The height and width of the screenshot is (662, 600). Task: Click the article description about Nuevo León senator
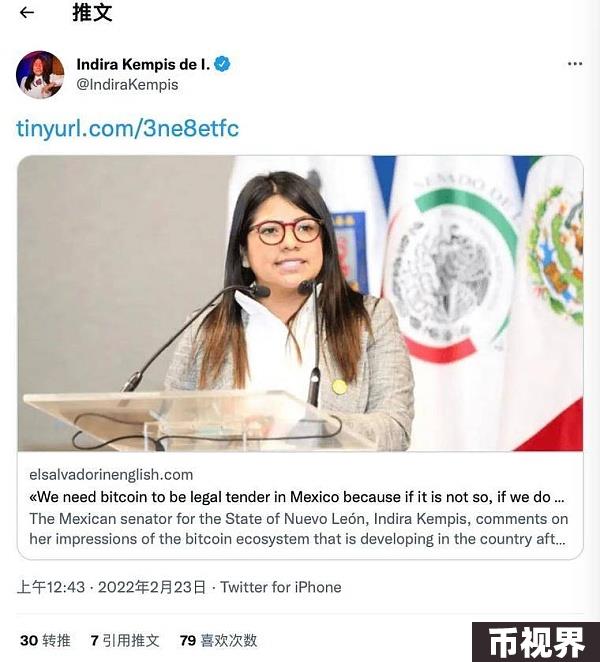click(298, 529)
